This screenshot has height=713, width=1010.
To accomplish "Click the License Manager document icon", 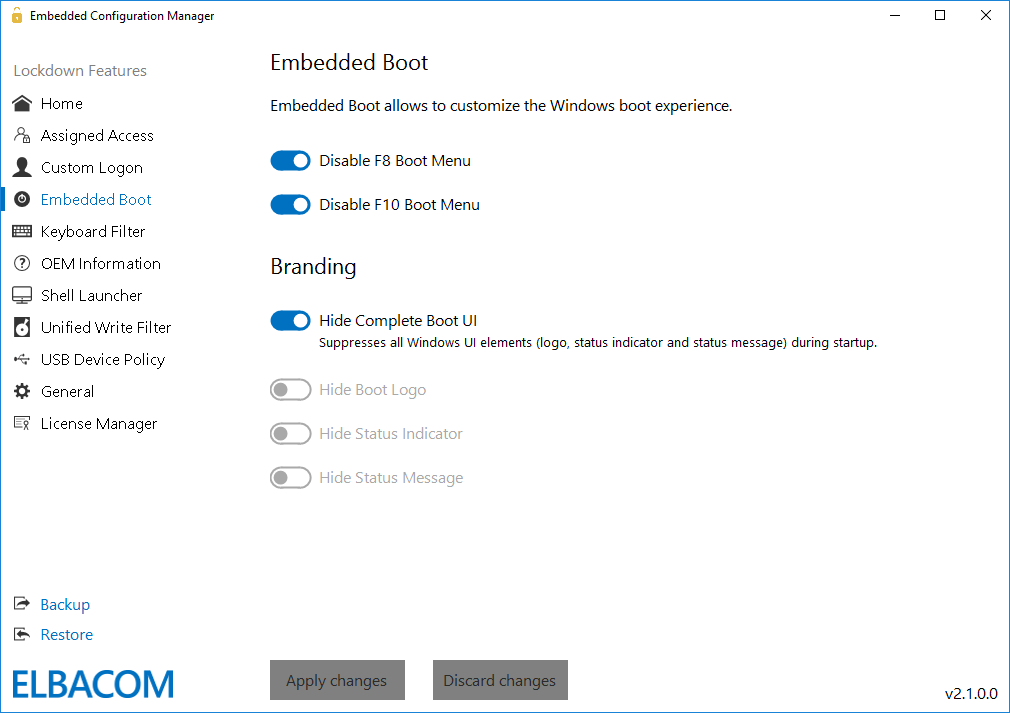I will [x=21, y=423].
